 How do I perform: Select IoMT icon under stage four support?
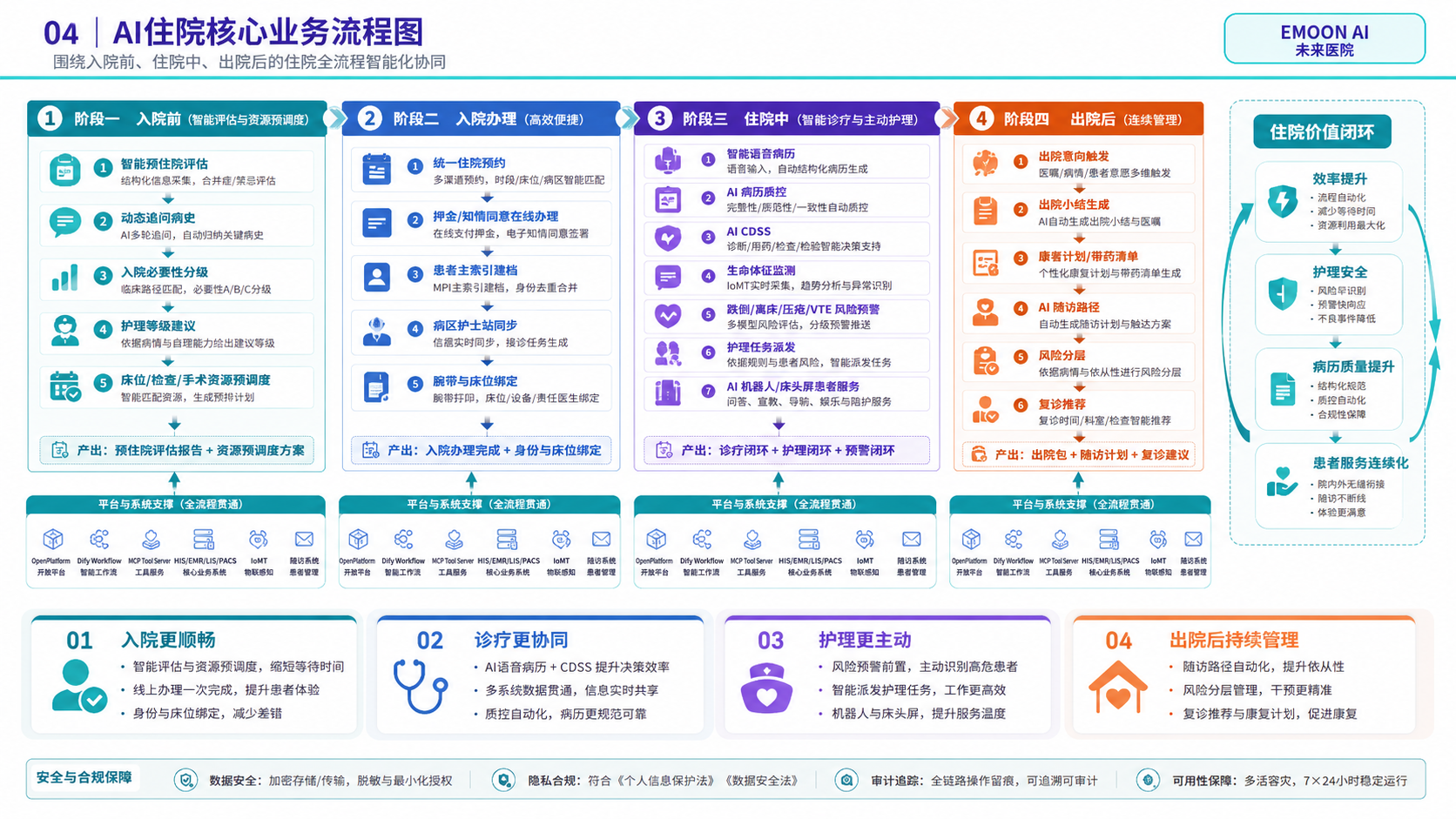pyautogui.click(x=1157, y=540)
